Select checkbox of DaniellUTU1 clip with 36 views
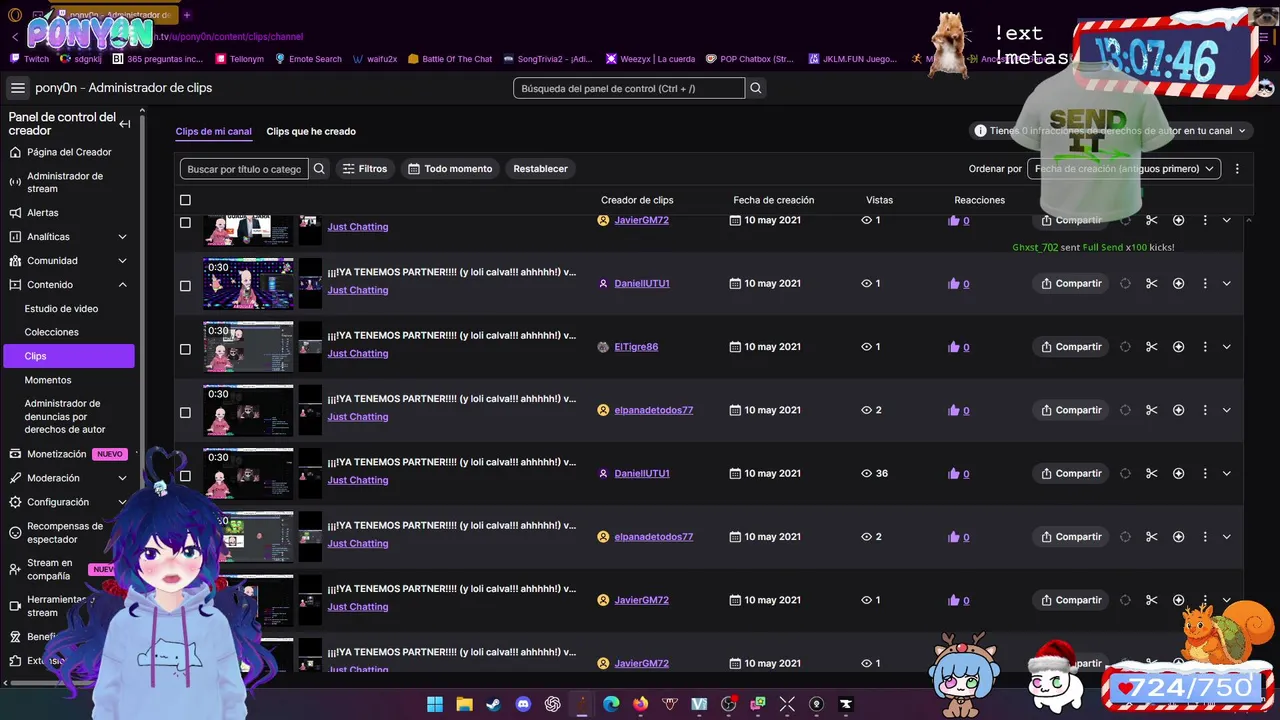Screen dimensions: 1280x720 [185, 476]
